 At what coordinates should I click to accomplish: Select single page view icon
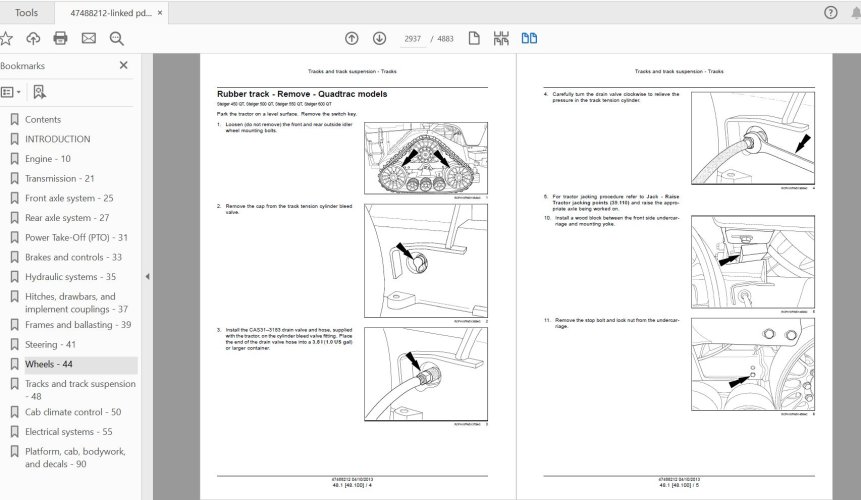pos(474,38)
